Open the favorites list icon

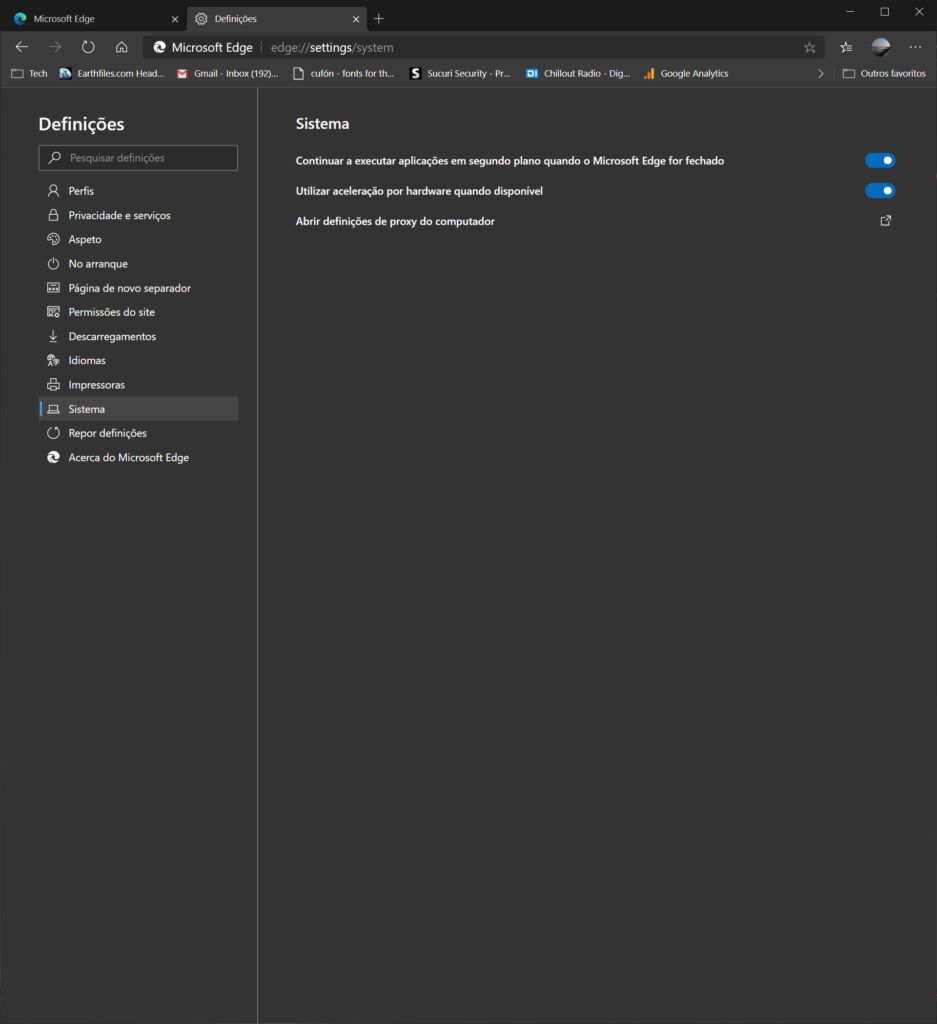(846, 47)
